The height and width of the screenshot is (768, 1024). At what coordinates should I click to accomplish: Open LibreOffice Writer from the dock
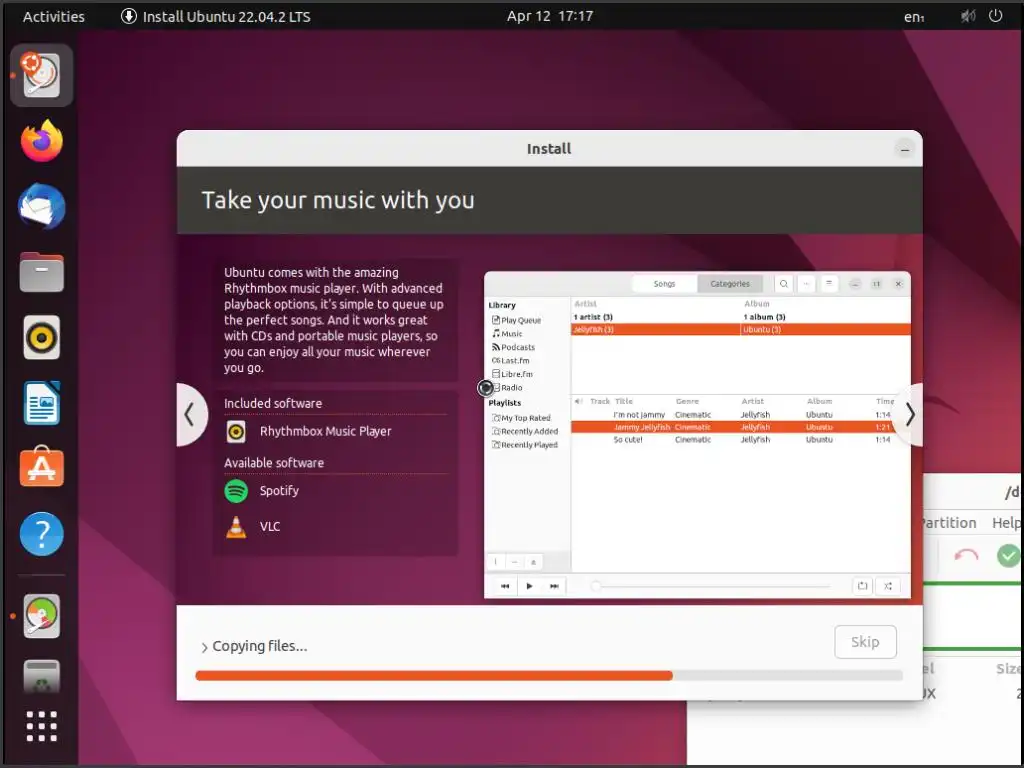coord(41,403)
